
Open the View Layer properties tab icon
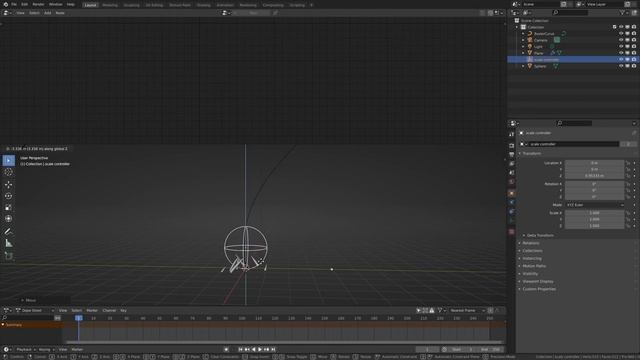[x=512, y=164]
